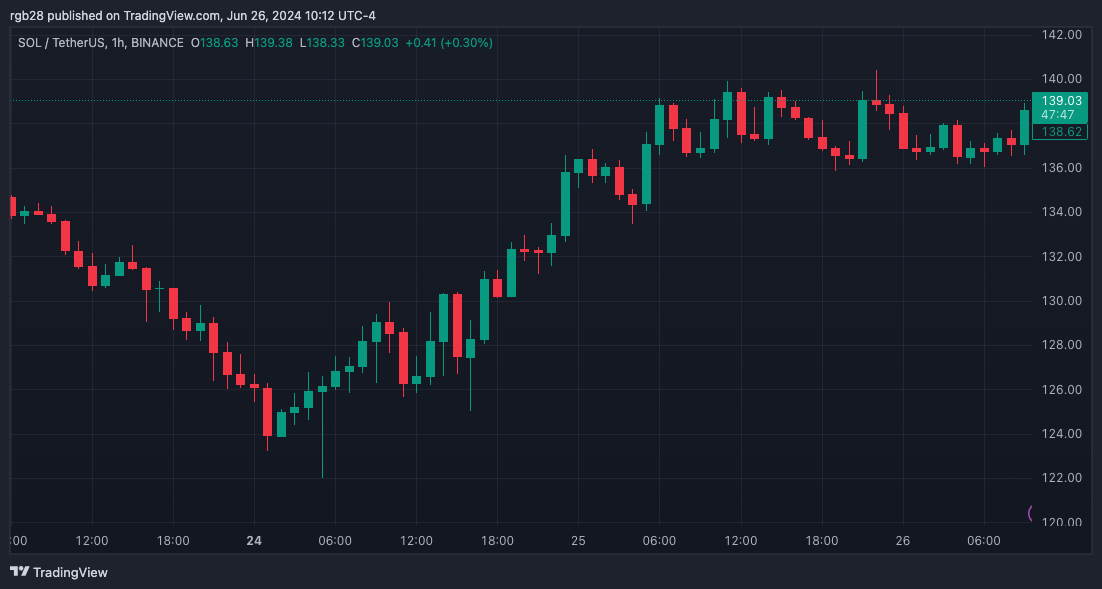The height and width of the screenshot is (589, 1102).
Task: Select the 26 date marker on time axis
Action: click(902, 541)
